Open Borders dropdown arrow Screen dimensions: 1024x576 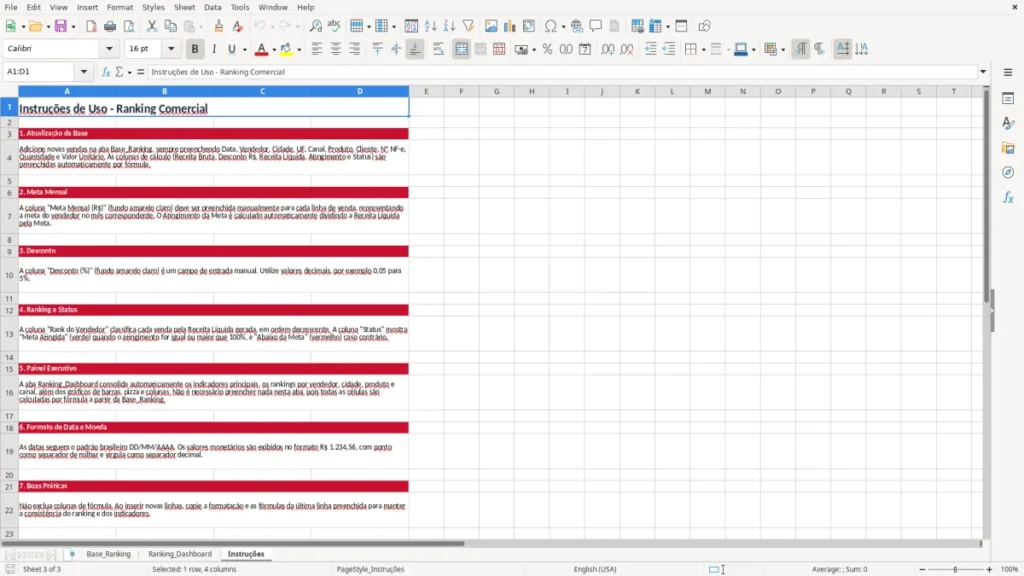(x=703, y=50)
